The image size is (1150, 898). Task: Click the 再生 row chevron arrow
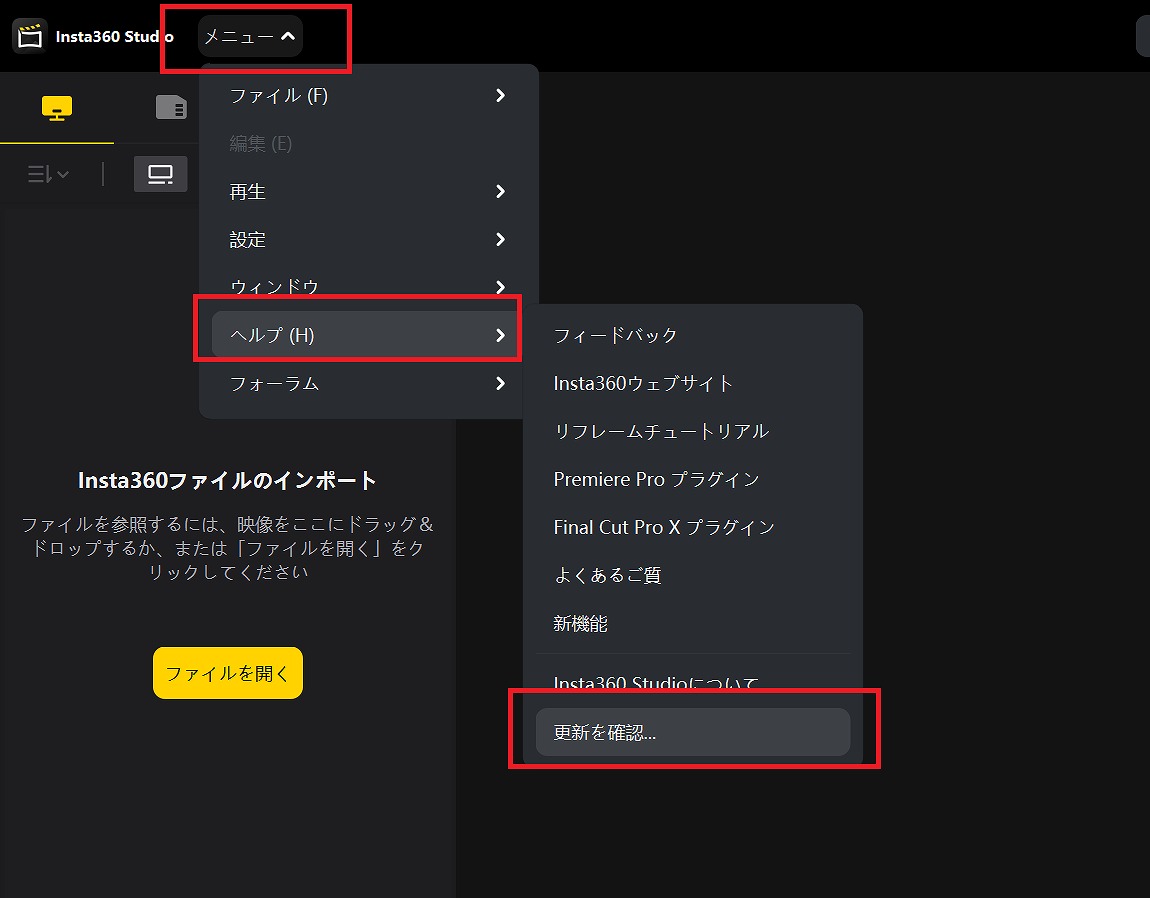[500, 191]
